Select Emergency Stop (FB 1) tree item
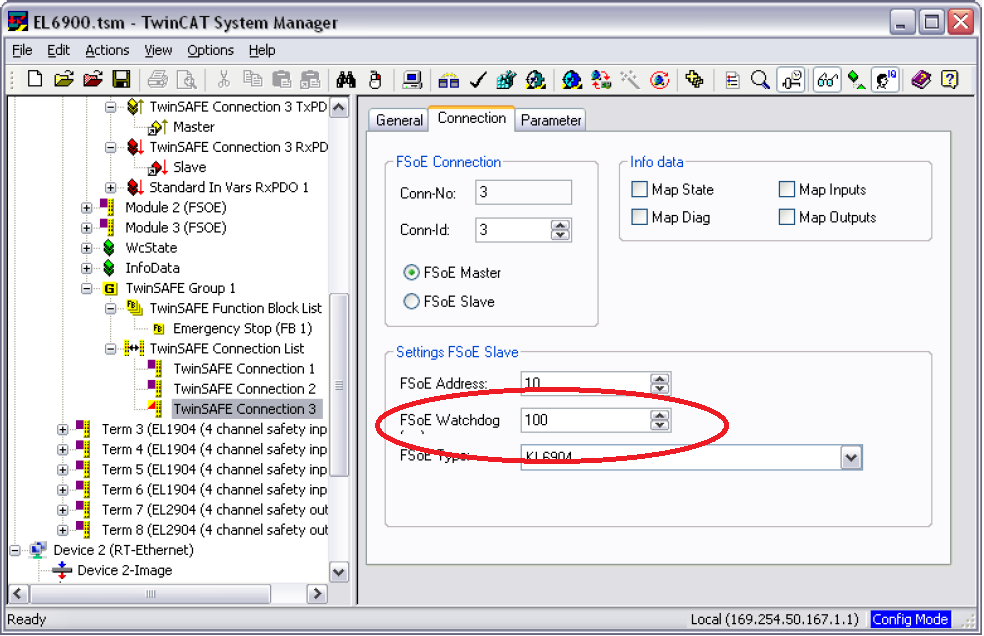 242,328
